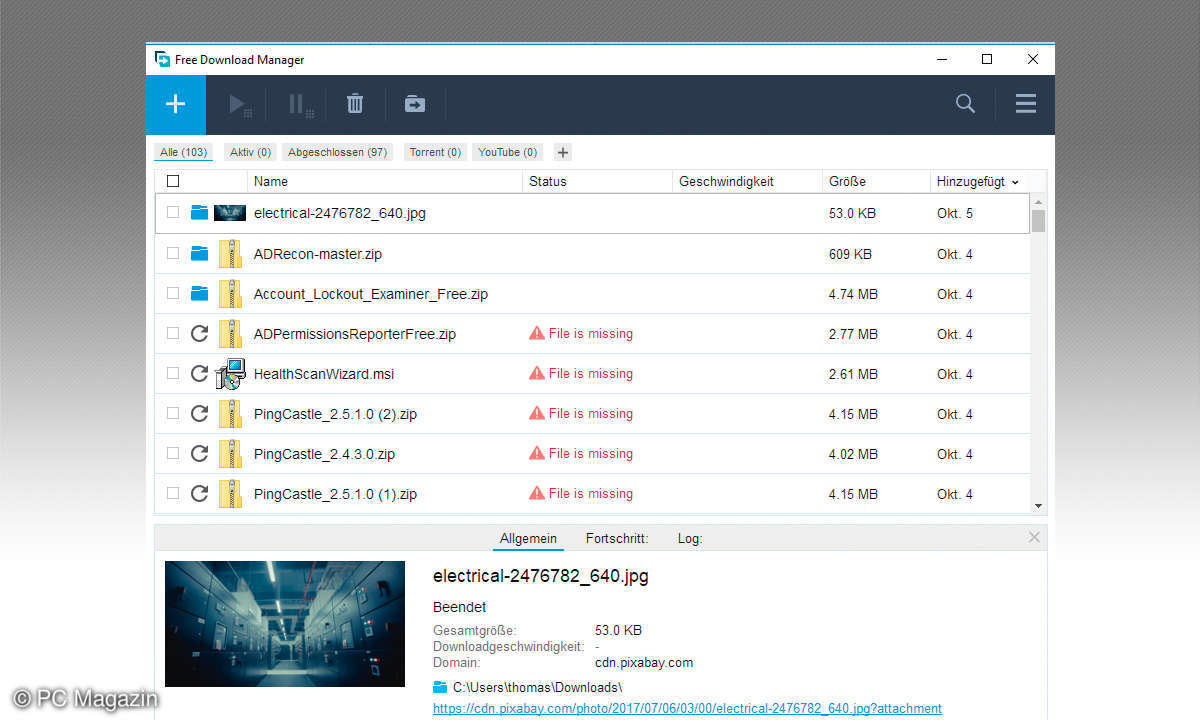
Task: Sort list by Größe column header
Action: click(876, 181)
